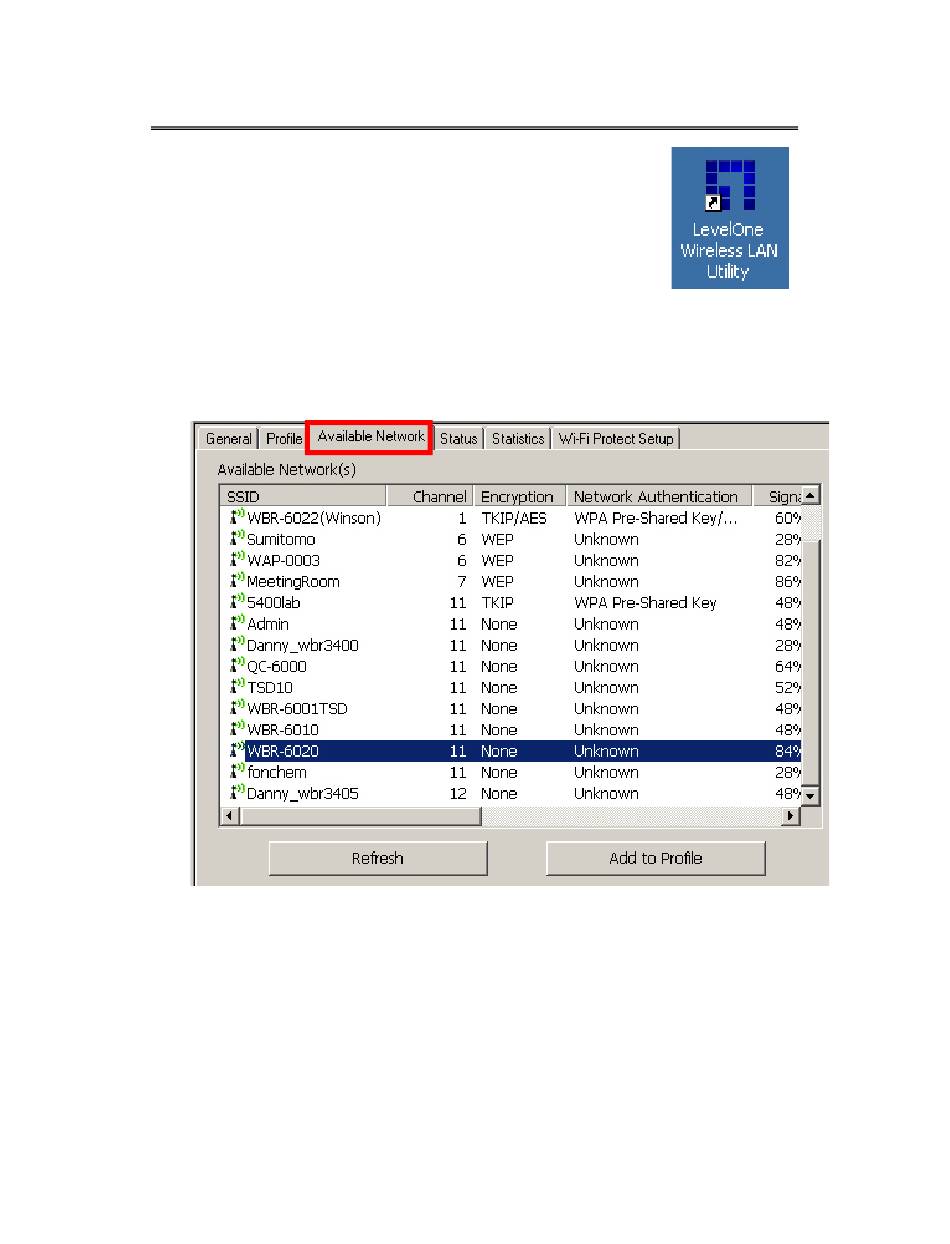The image size is (950, 1244).
Task: Click the vertical scrollbar down arrow
Action: pyautogui.click(x=811, y=796)
